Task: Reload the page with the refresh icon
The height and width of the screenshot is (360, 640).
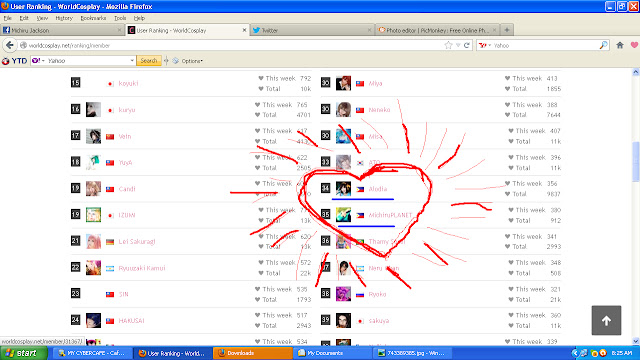Action: pos(467,45)
